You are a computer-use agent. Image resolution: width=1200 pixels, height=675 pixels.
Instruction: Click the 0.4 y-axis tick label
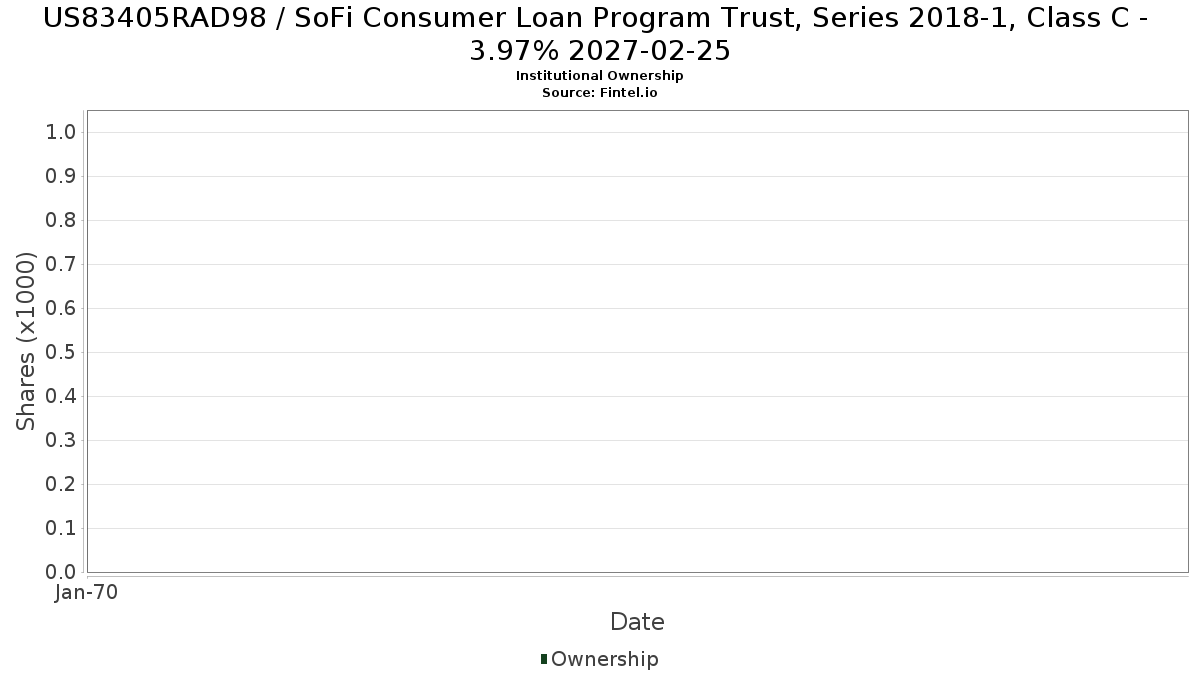[x=61, y=397]
